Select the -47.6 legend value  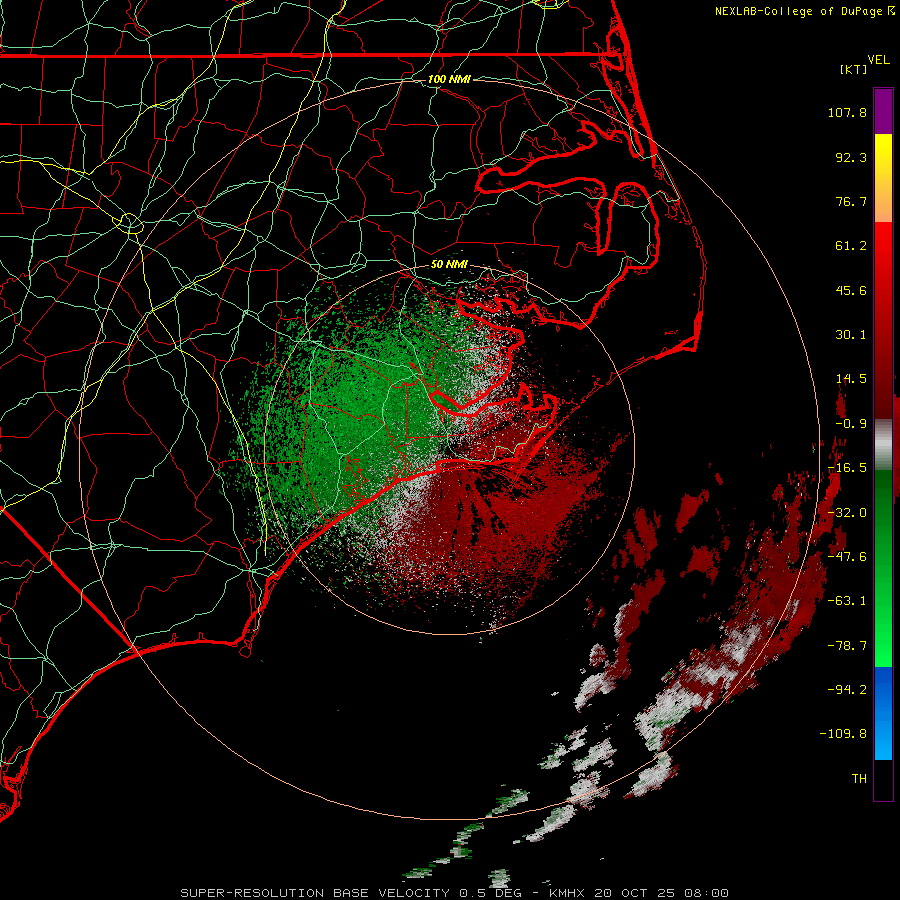pyautogui.click(x=847, y=557)
